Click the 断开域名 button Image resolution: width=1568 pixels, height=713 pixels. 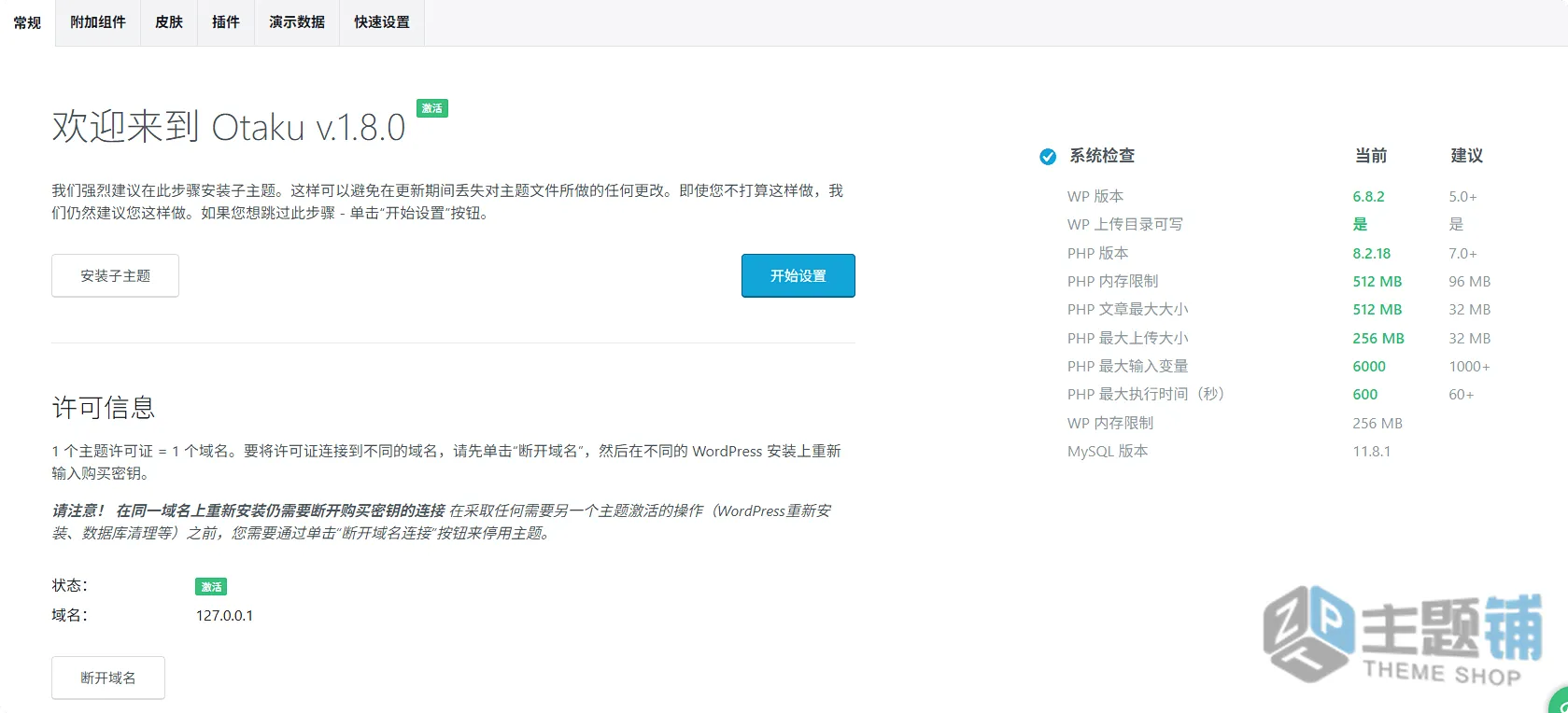point(108,678)
